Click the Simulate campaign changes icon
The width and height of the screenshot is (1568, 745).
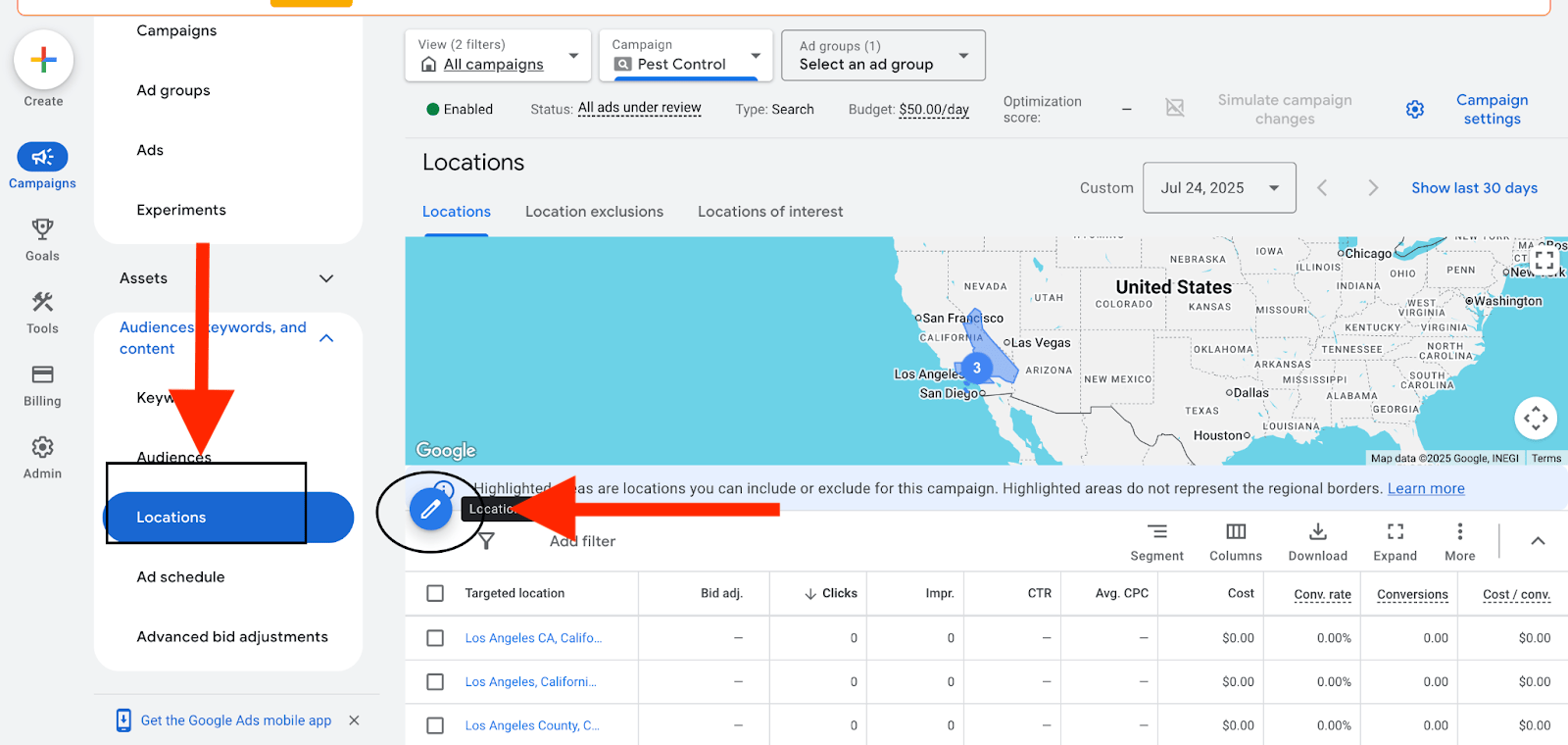tap(1175, 108)
